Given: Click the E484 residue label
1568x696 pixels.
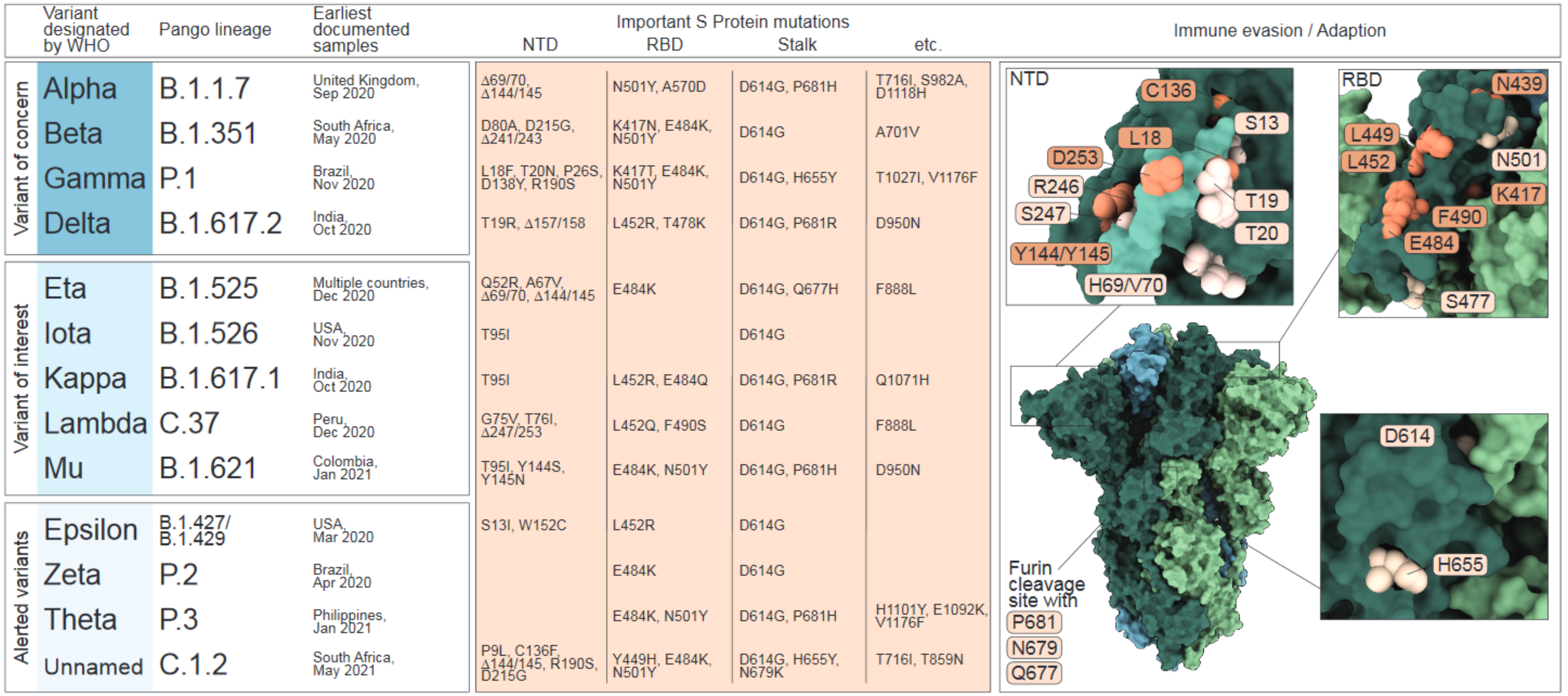Looking at the screenshot, I should 1431,243.
